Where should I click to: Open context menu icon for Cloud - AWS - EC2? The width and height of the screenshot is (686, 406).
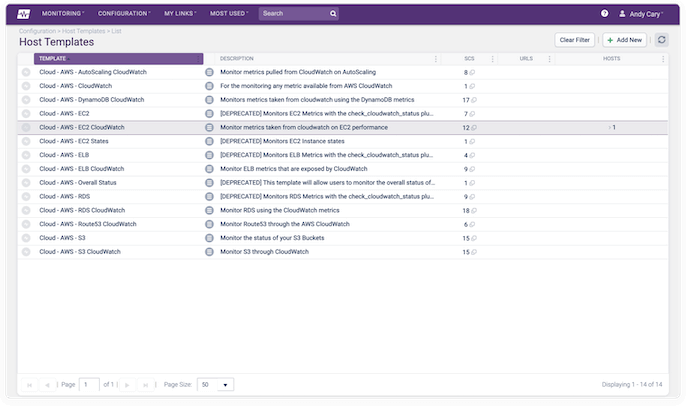[209, 114]
